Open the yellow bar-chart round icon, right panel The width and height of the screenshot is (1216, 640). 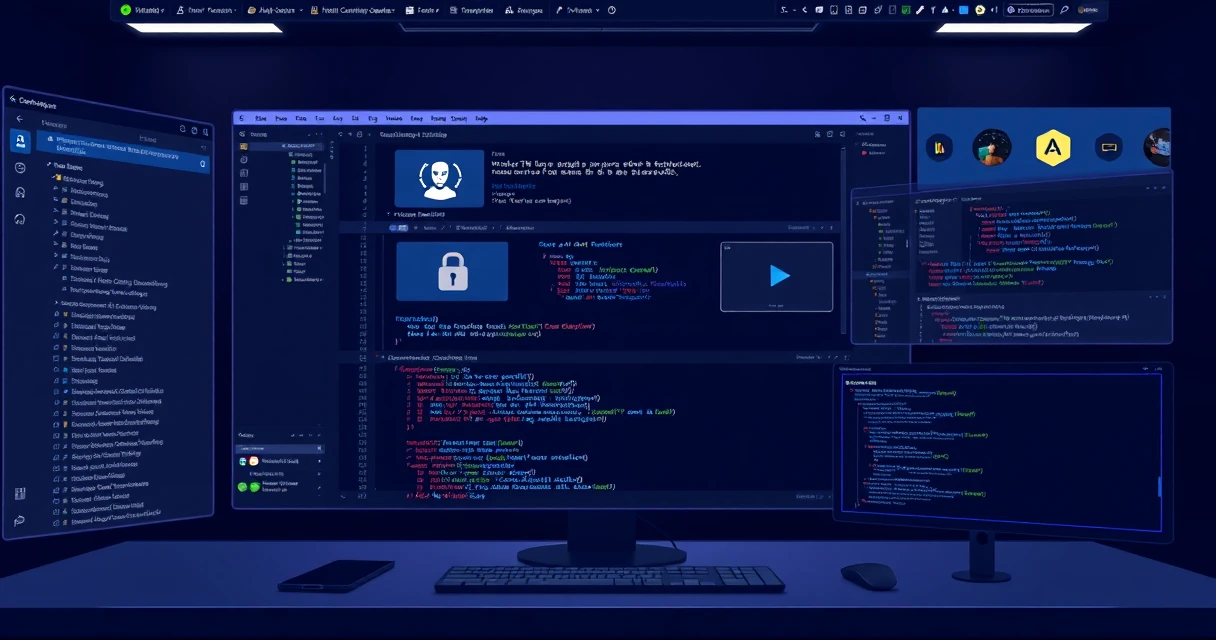939,148
